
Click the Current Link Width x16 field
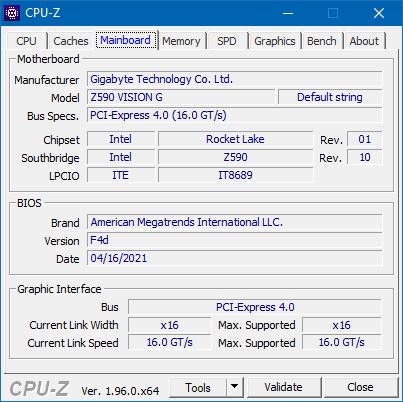point(170,325)
